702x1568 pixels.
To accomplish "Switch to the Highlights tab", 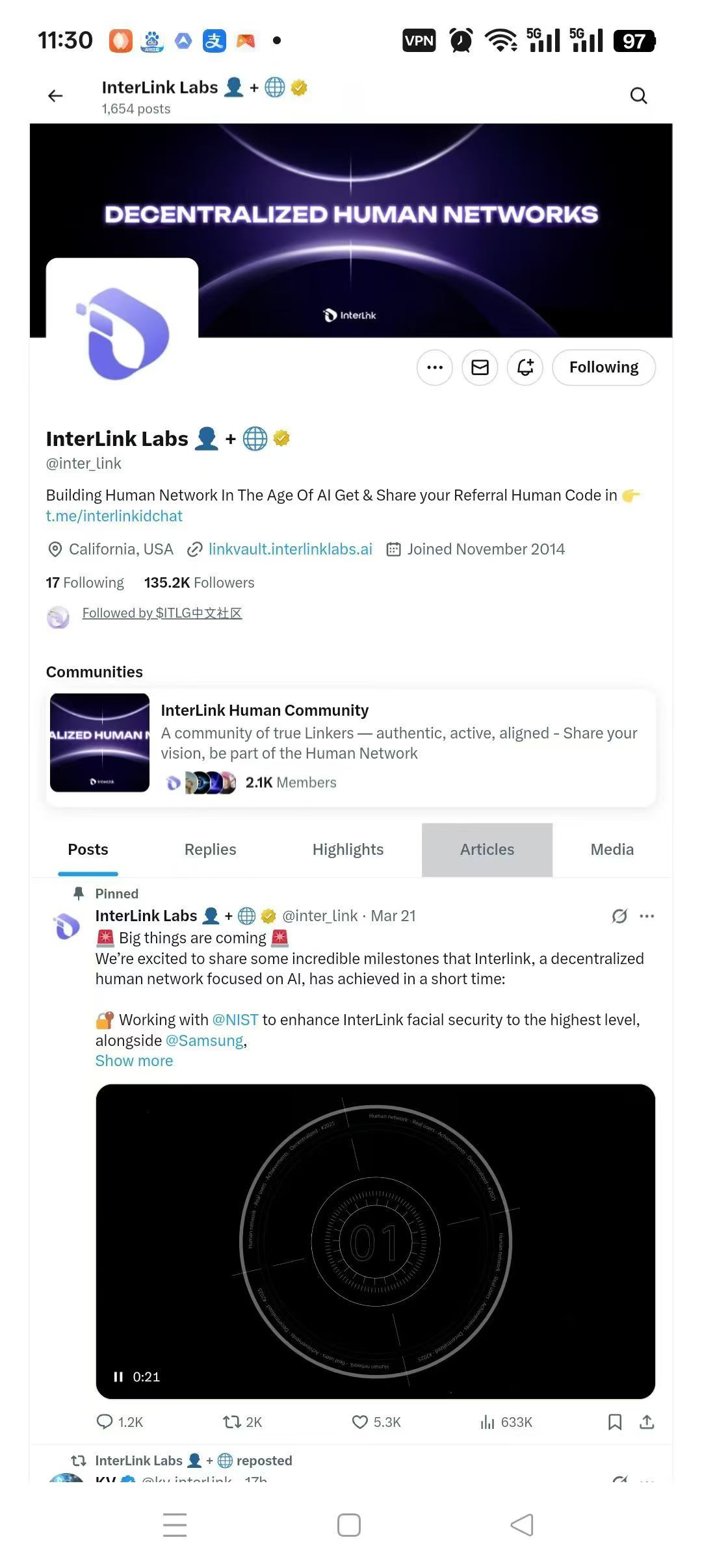I will point(348,849).
